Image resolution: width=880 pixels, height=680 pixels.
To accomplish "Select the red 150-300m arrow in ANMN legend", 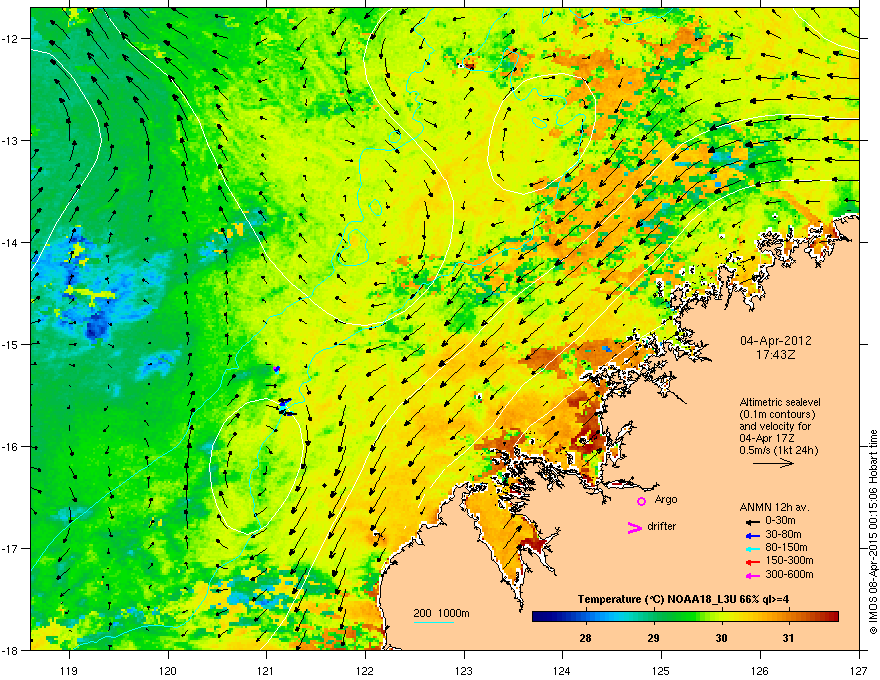I will click(x=752, y=561).
